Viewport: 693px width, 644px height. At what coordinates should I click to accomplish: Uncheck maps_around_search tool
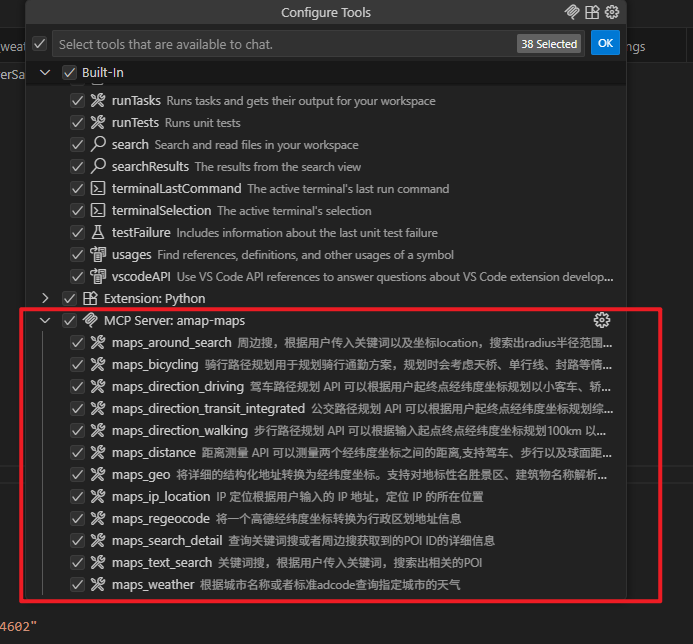(77, 343)
